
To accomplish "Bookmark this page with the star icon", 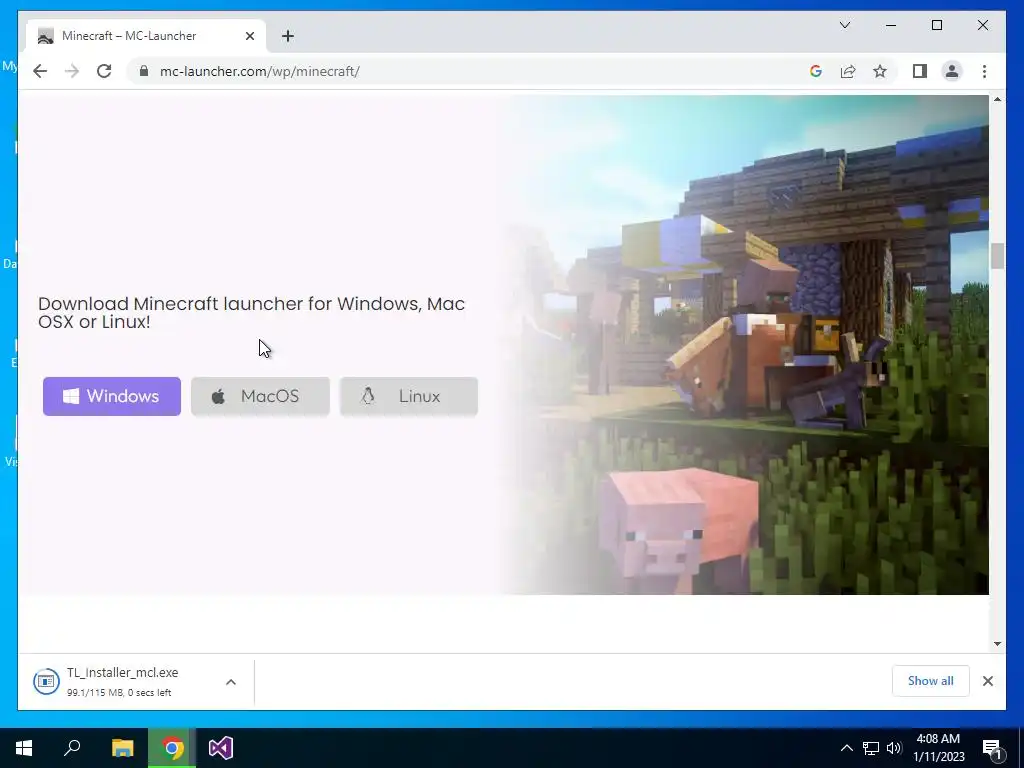I will point(880,71).
